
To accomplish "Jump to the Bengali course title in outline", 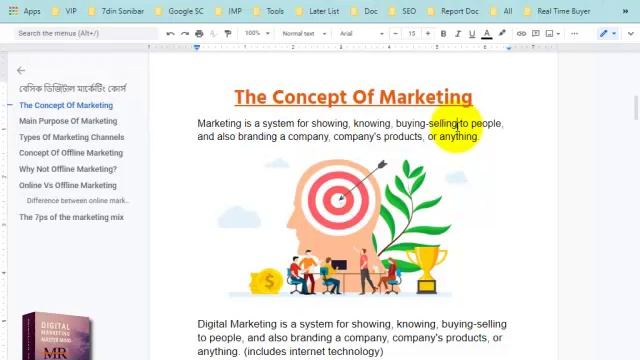I will (x=73, y=88).
